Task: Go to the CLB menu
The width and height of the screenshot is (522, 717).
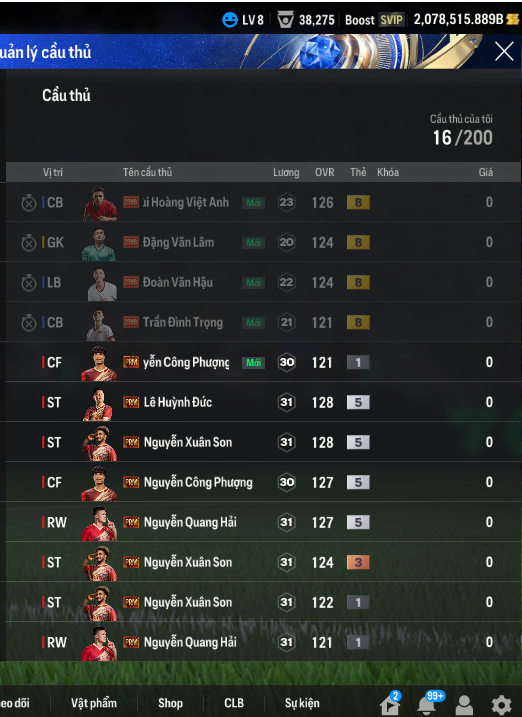Action: tap(234, 703)
